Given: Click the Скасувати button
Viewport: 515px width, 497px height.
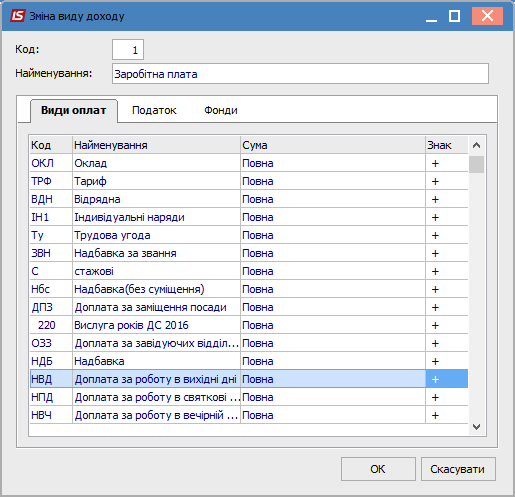Looking at the screenshot, I should pos(458,469).
